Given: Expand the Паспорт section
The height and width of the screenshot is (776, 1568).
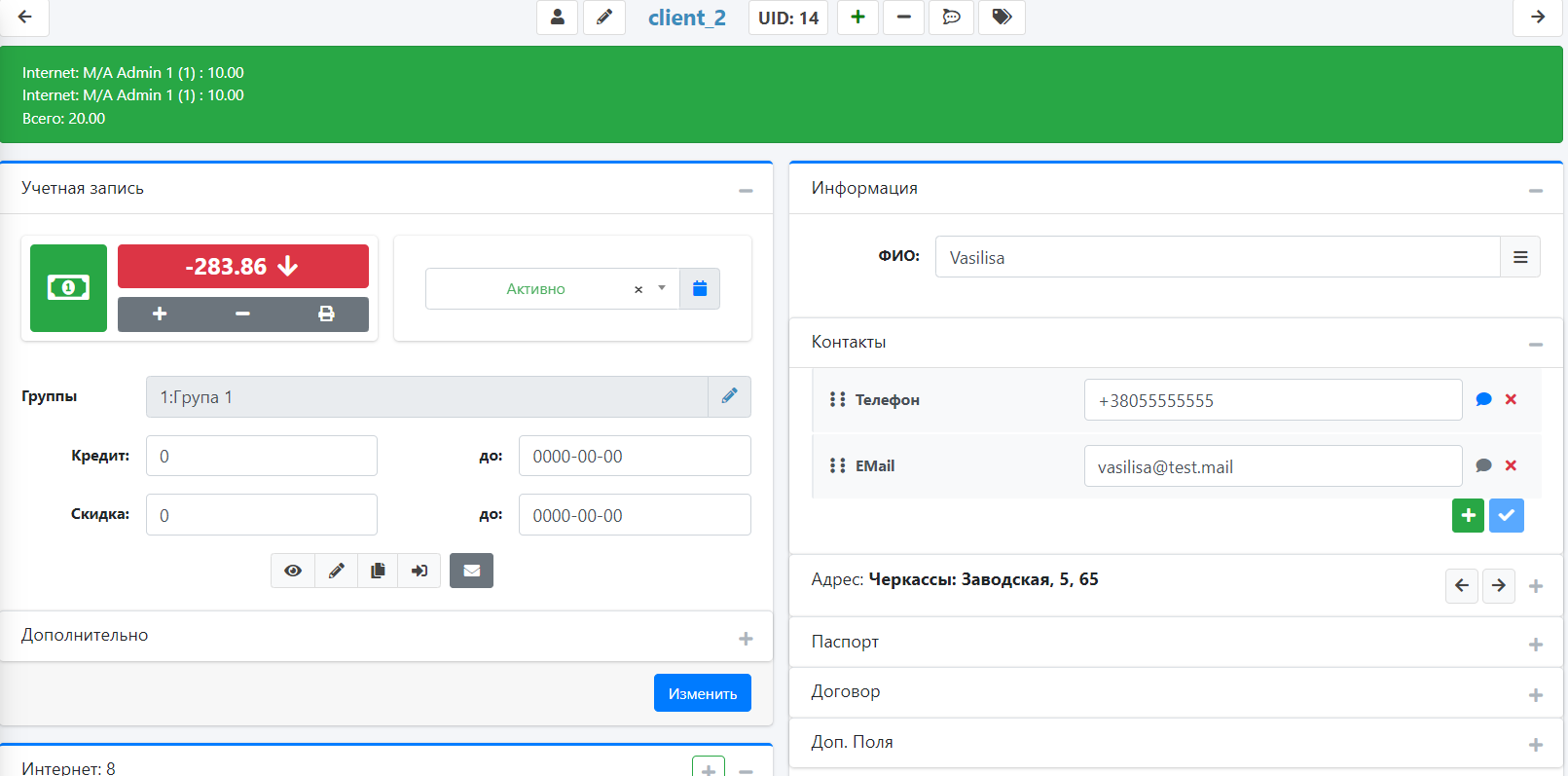Looking at the screenshot, I should pyautogui.click(x=1535, y=645).
